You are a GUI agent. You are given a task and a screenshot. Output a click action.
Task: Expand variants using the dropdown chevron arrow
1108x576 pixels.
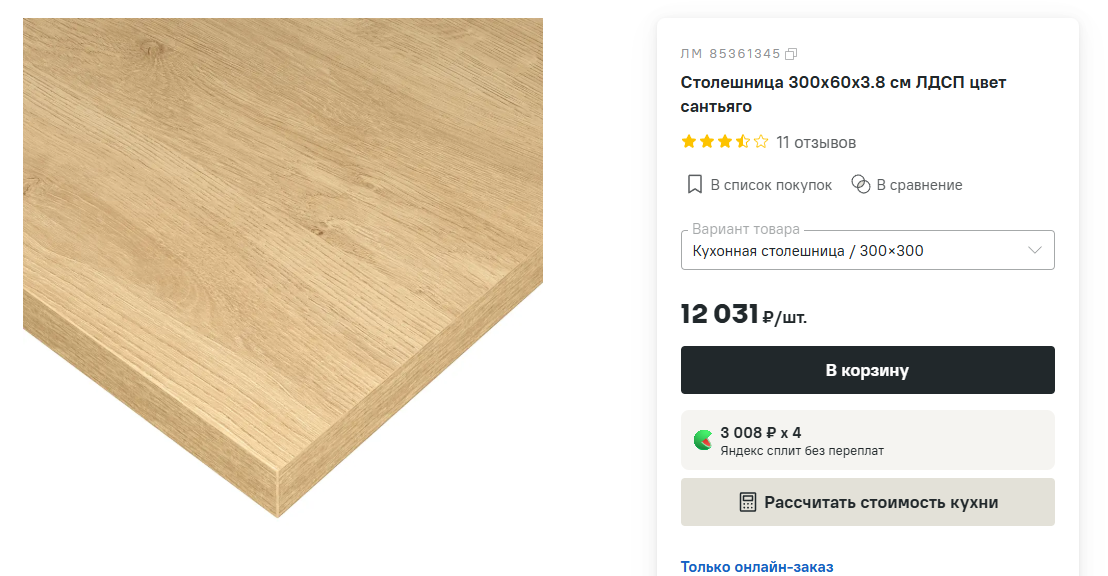pyautogui.click(x=1035, y=250)
